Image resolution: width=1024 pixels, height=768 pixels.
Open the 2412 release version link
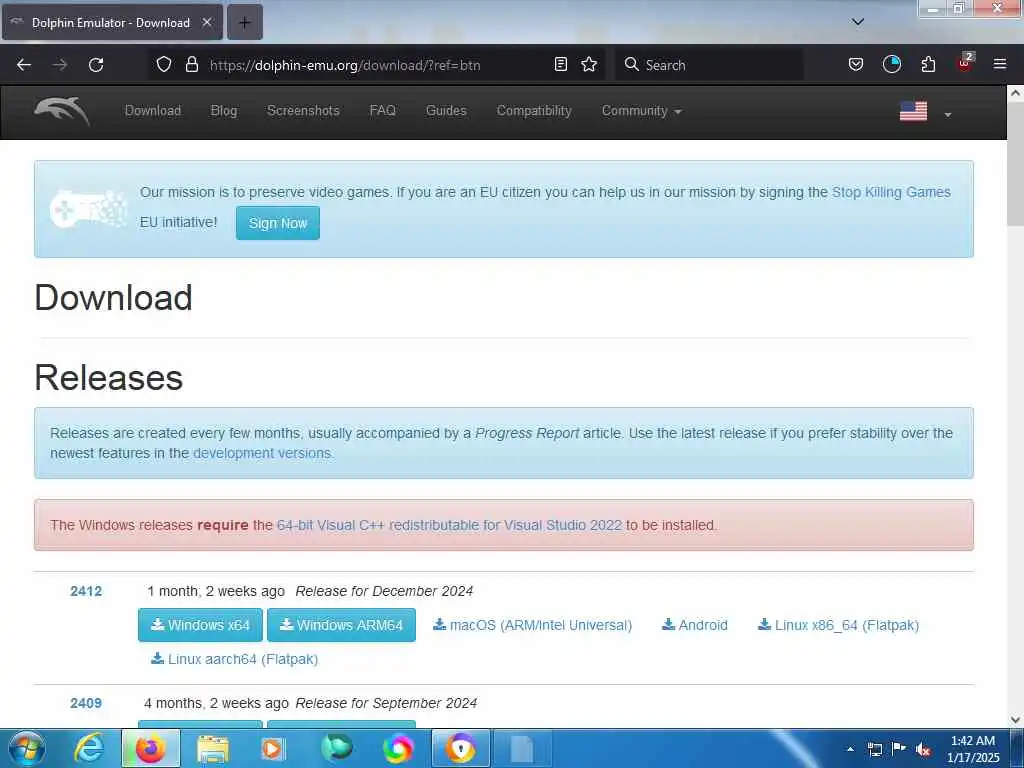pyautogui.click(x=86, y=591)
